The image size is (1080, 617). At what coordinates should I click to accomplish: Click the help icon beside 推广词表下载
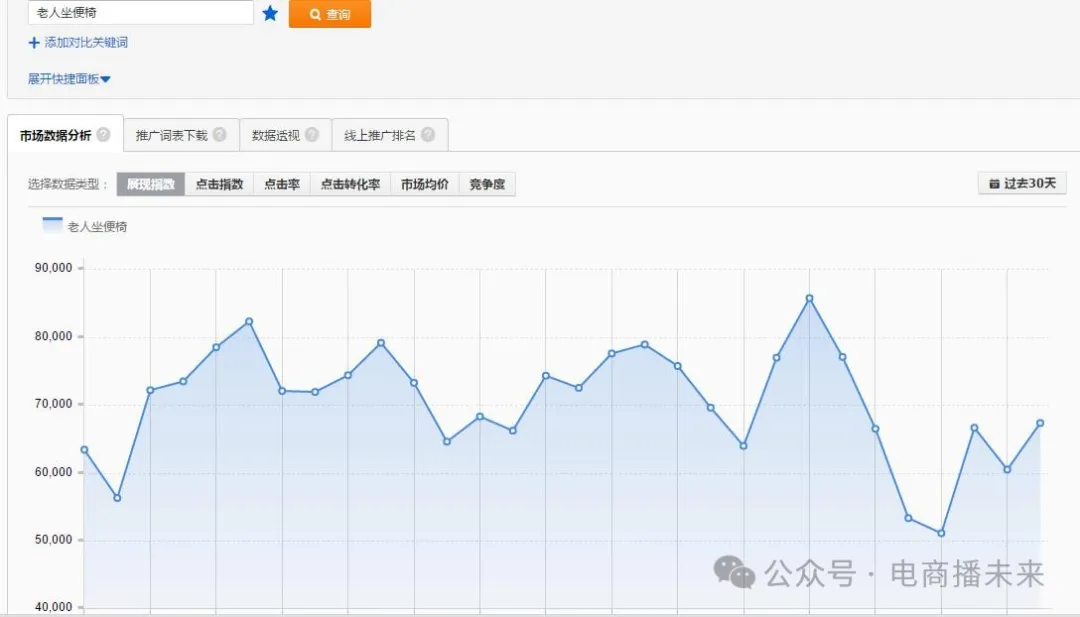(220, 135)
